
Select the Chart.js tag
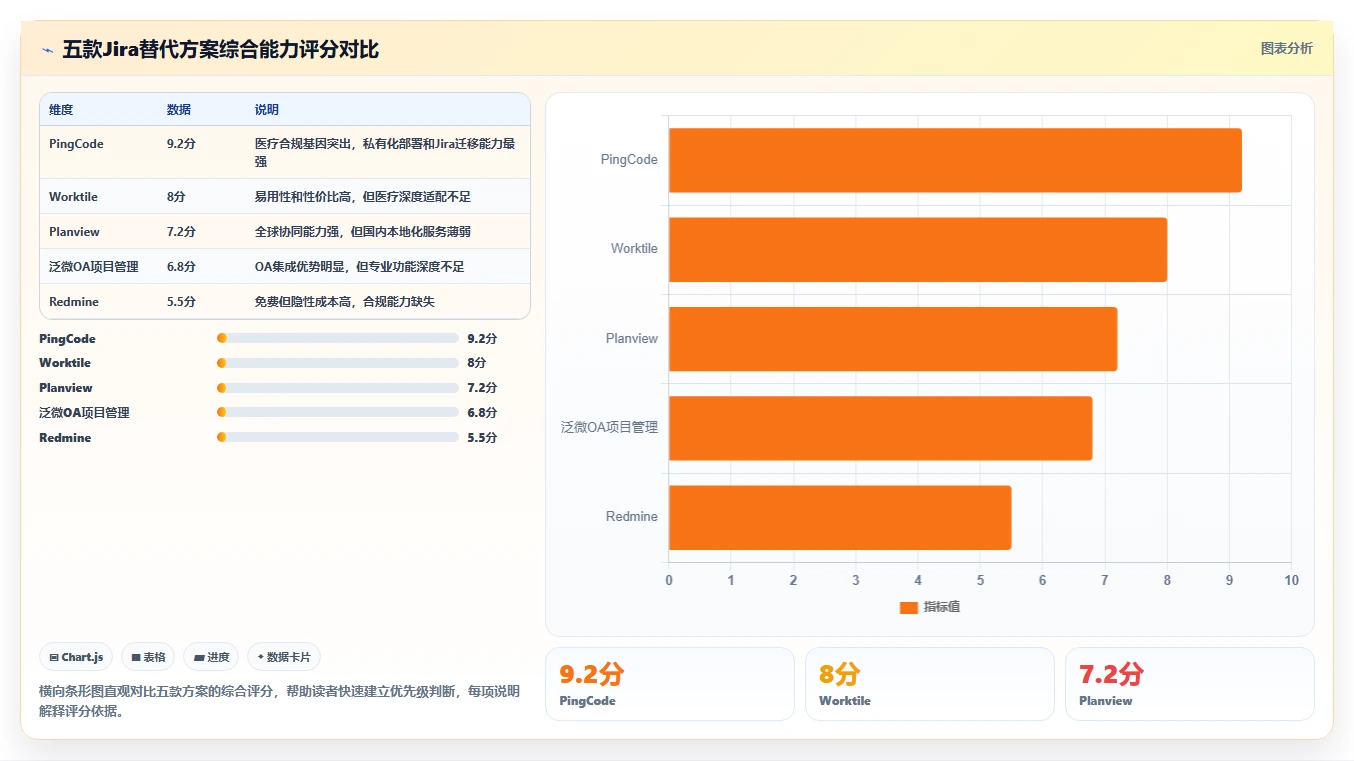coord(76,657)
